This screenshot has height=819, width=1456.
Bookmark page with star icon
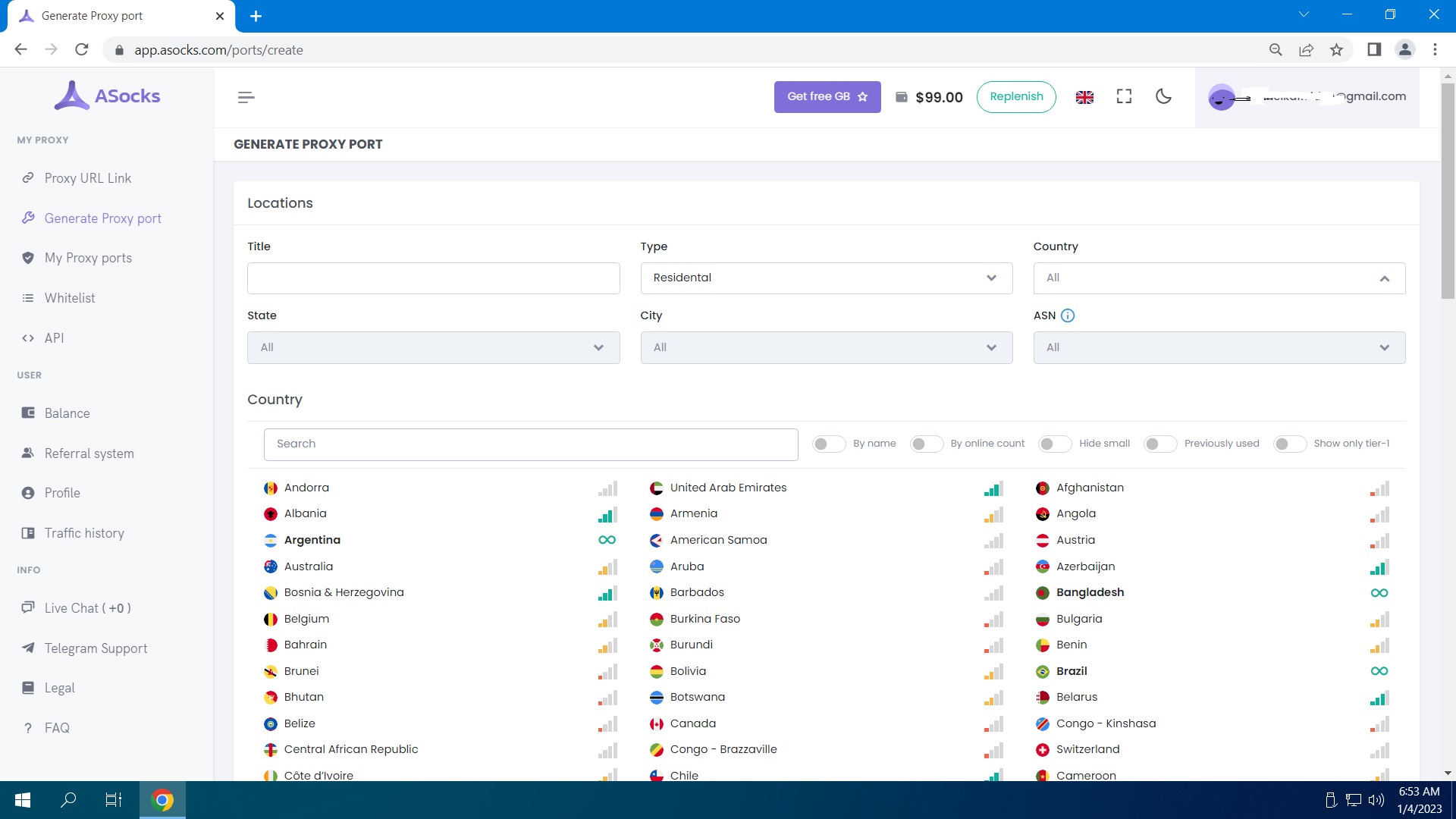[x=1336, y=50]
